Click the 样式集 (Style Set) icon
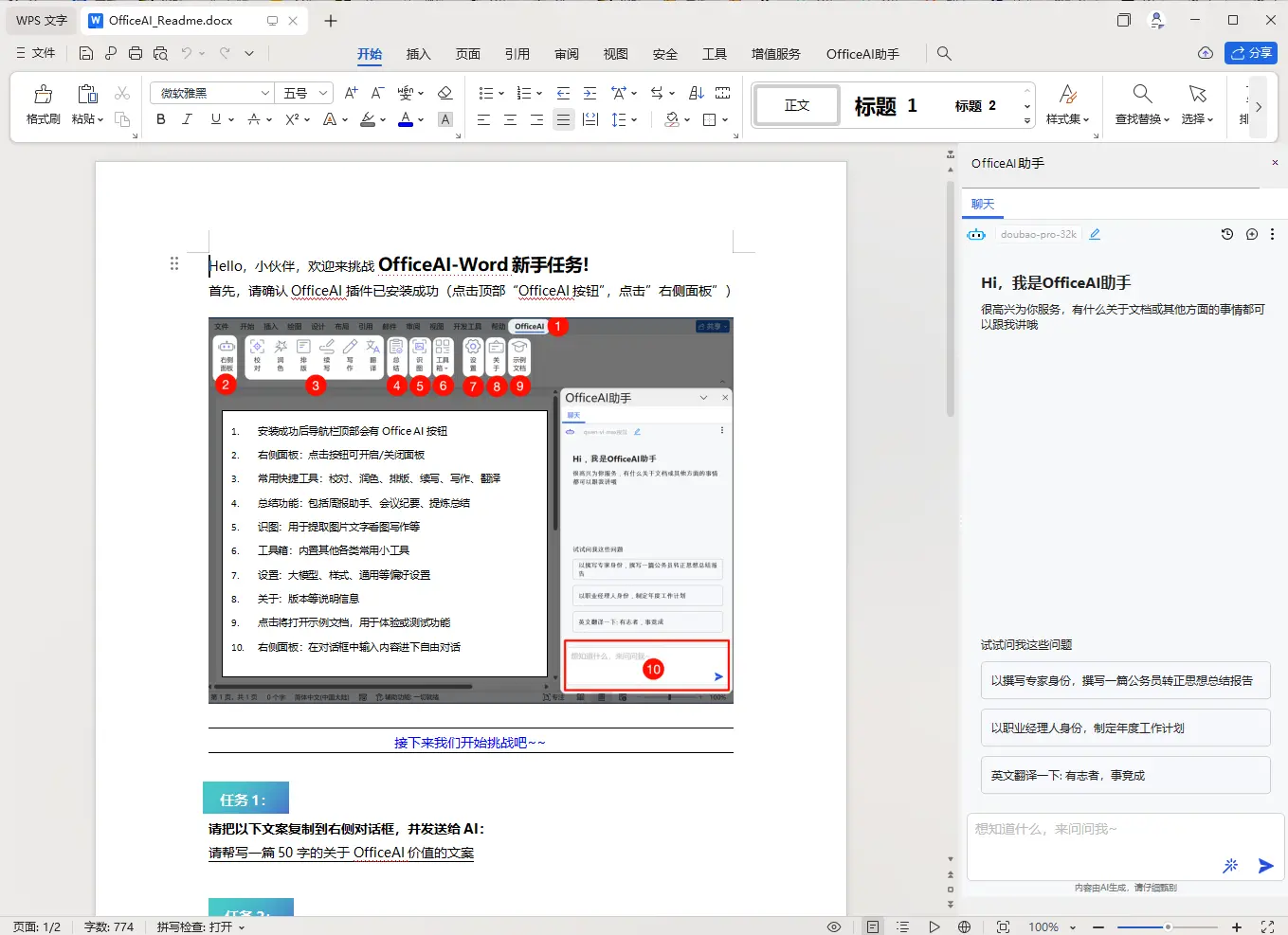 (x=1069, y=104)
